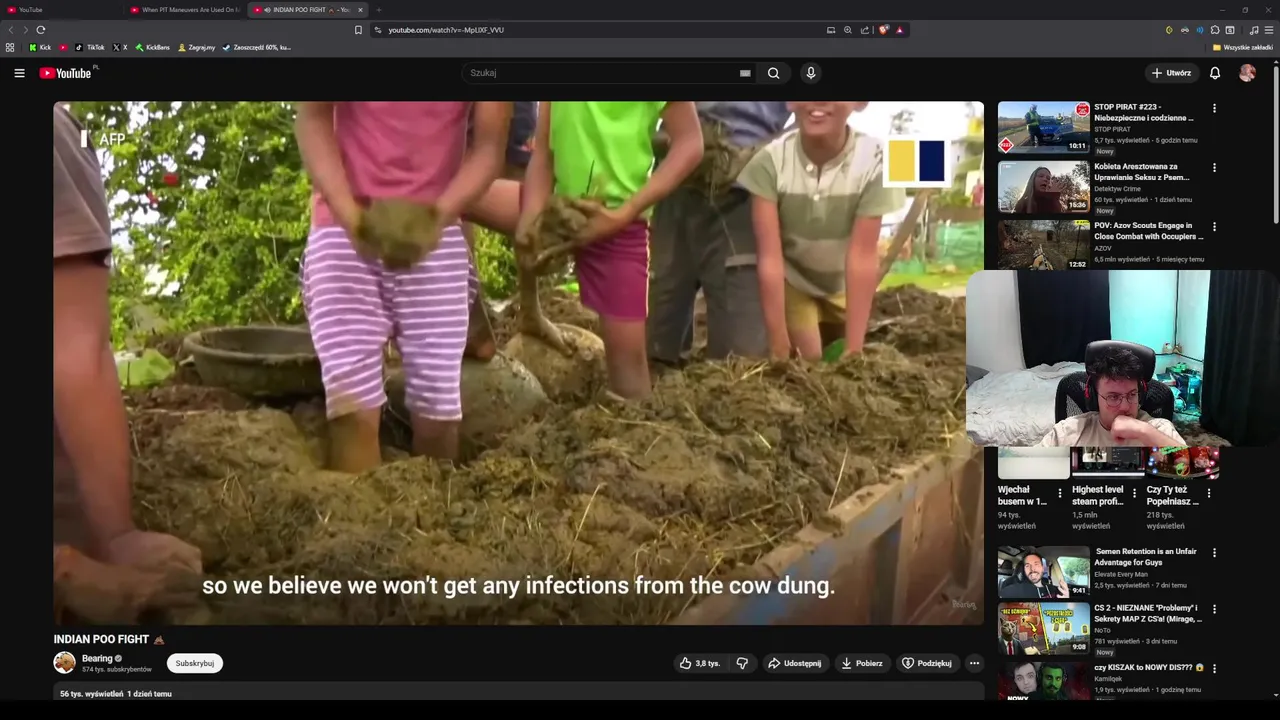The image size is (1280, 720).
Task: Open options for STOP PIRAT #223 video
Action: (1215, 108)
